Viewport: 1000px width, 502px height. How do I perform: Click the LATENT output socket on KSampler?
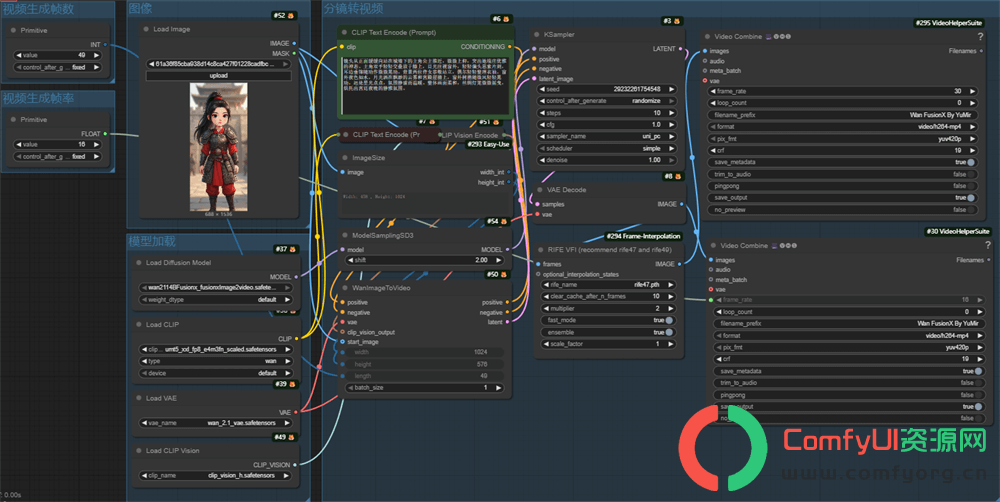(x=680, y=49)
